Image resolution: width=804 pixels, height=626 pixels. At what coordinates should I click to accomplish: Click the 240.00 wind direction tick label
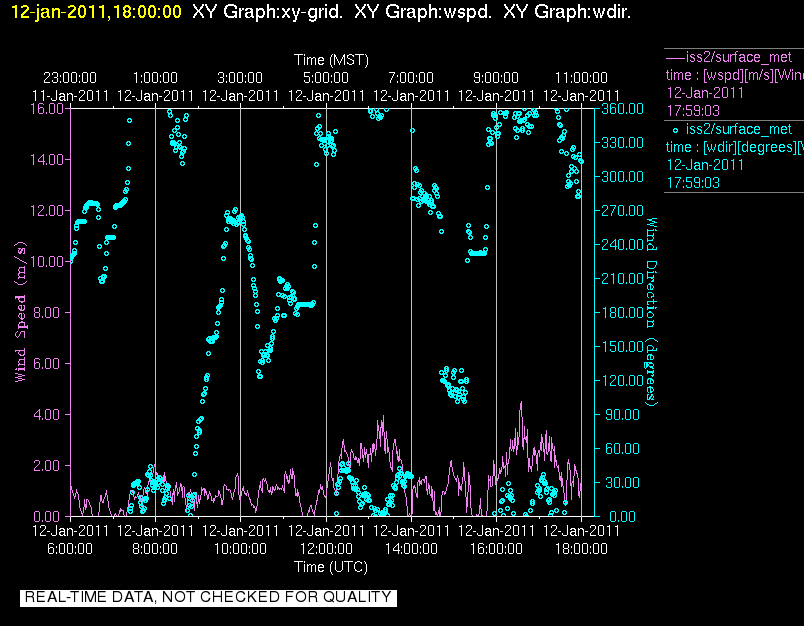(622, 245)
